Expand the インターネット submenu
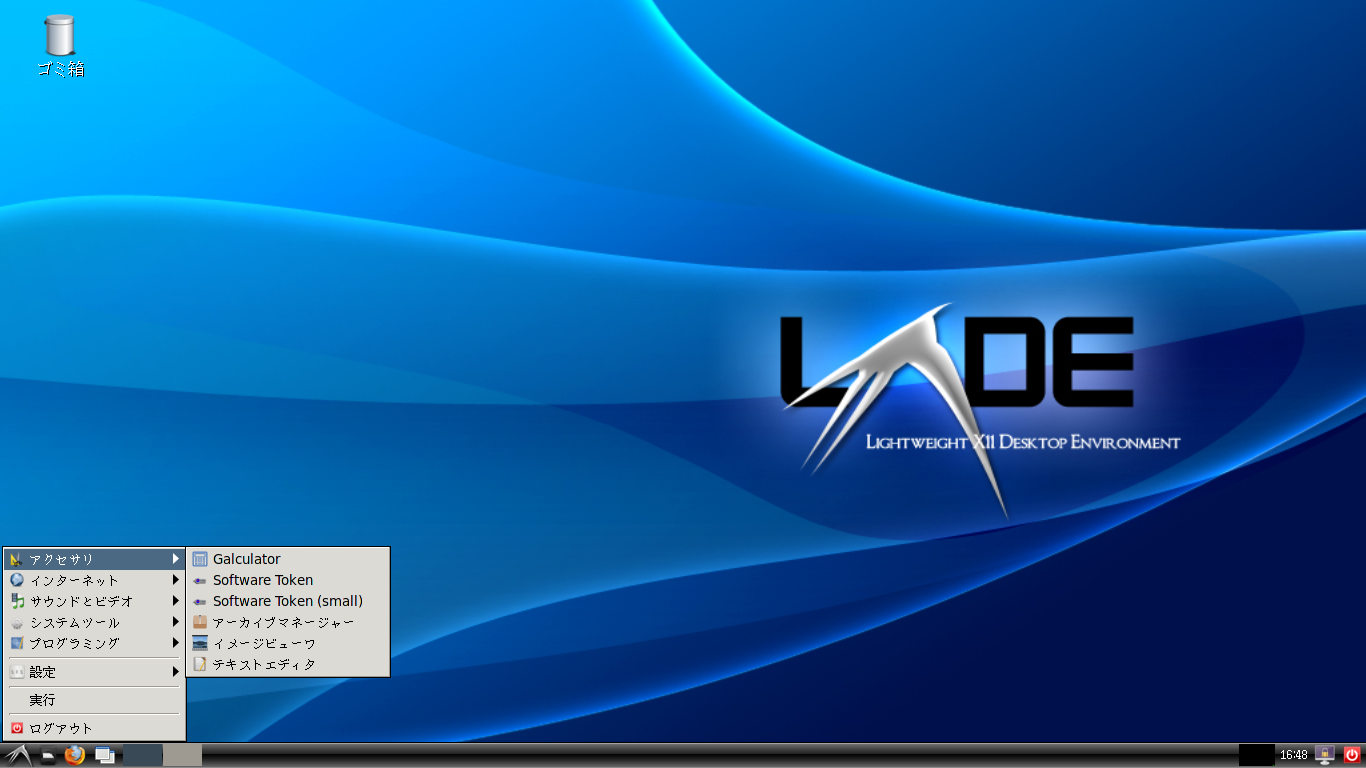The image size is (1366, 768). coord(94,580)
